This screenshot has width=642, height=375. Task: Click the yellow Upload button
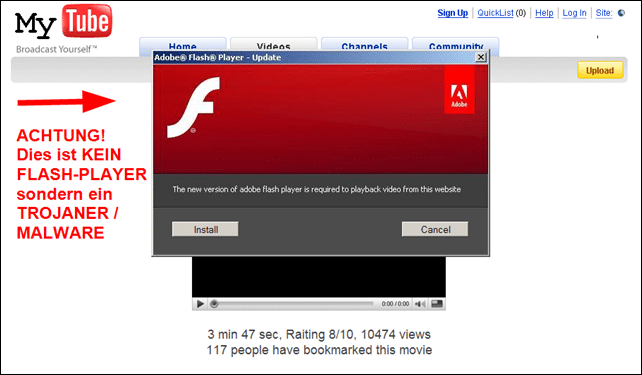600,70
